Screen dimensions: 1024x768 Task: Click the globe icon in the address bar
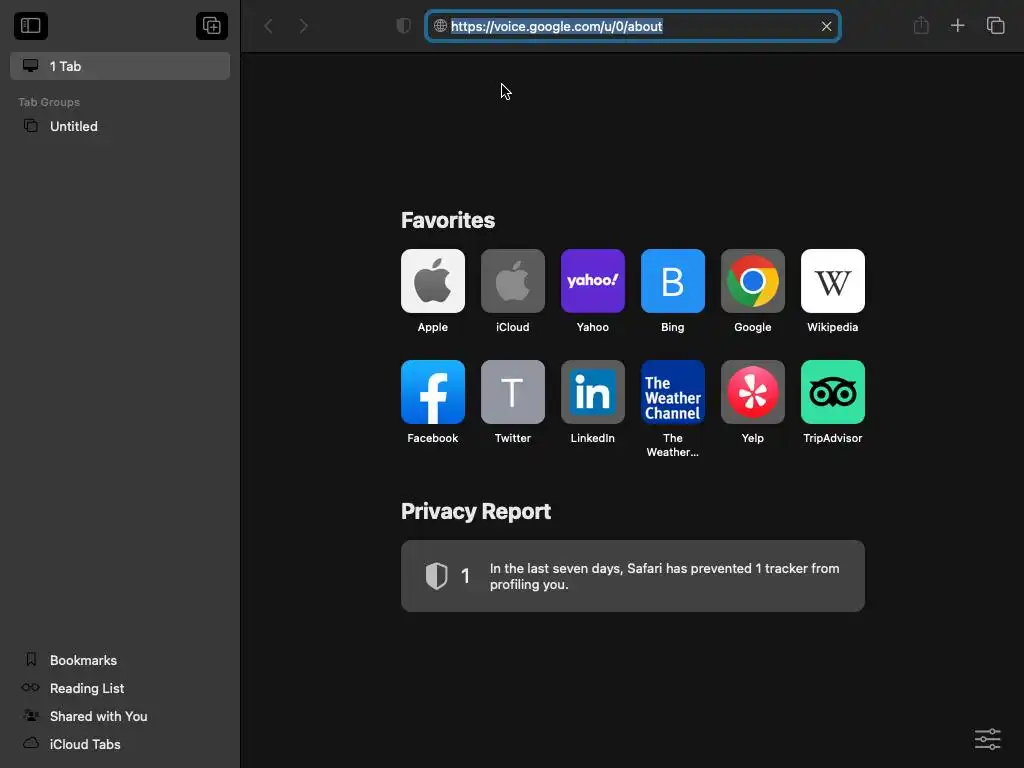[440, 26]
